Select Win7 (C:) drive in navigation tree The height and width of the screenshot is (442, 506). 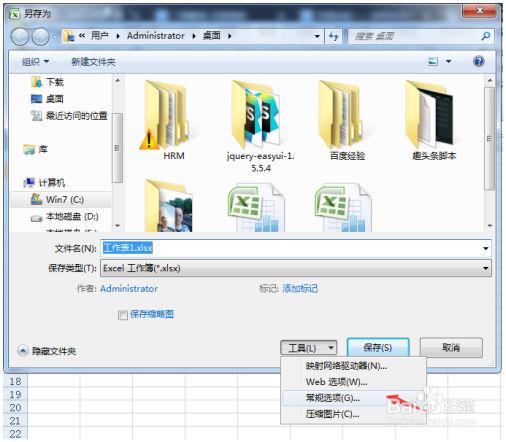[61, 200]
